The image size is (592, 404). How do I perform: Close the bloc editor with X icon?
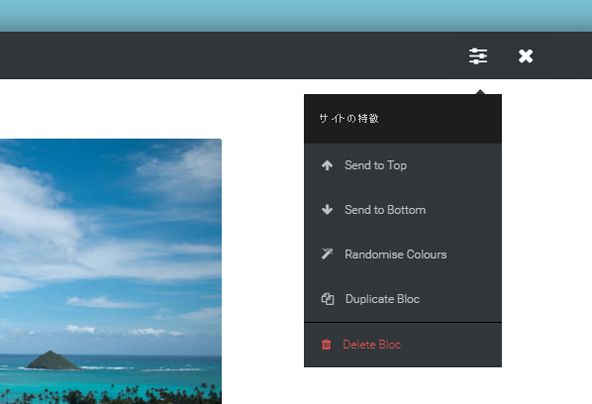click(x=526, y=56)
